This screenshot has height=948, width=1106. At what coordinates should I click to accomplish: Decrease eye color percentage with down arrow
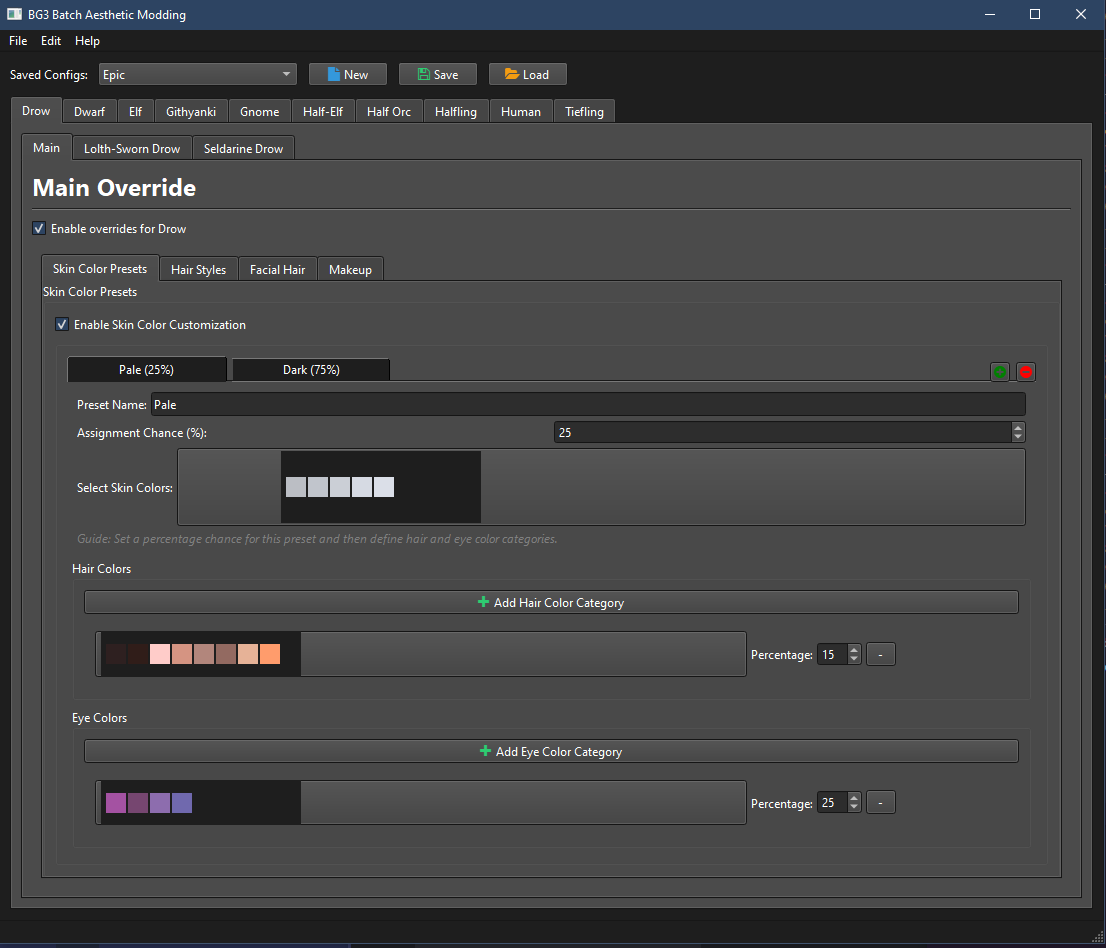click(x=854, y=808)
